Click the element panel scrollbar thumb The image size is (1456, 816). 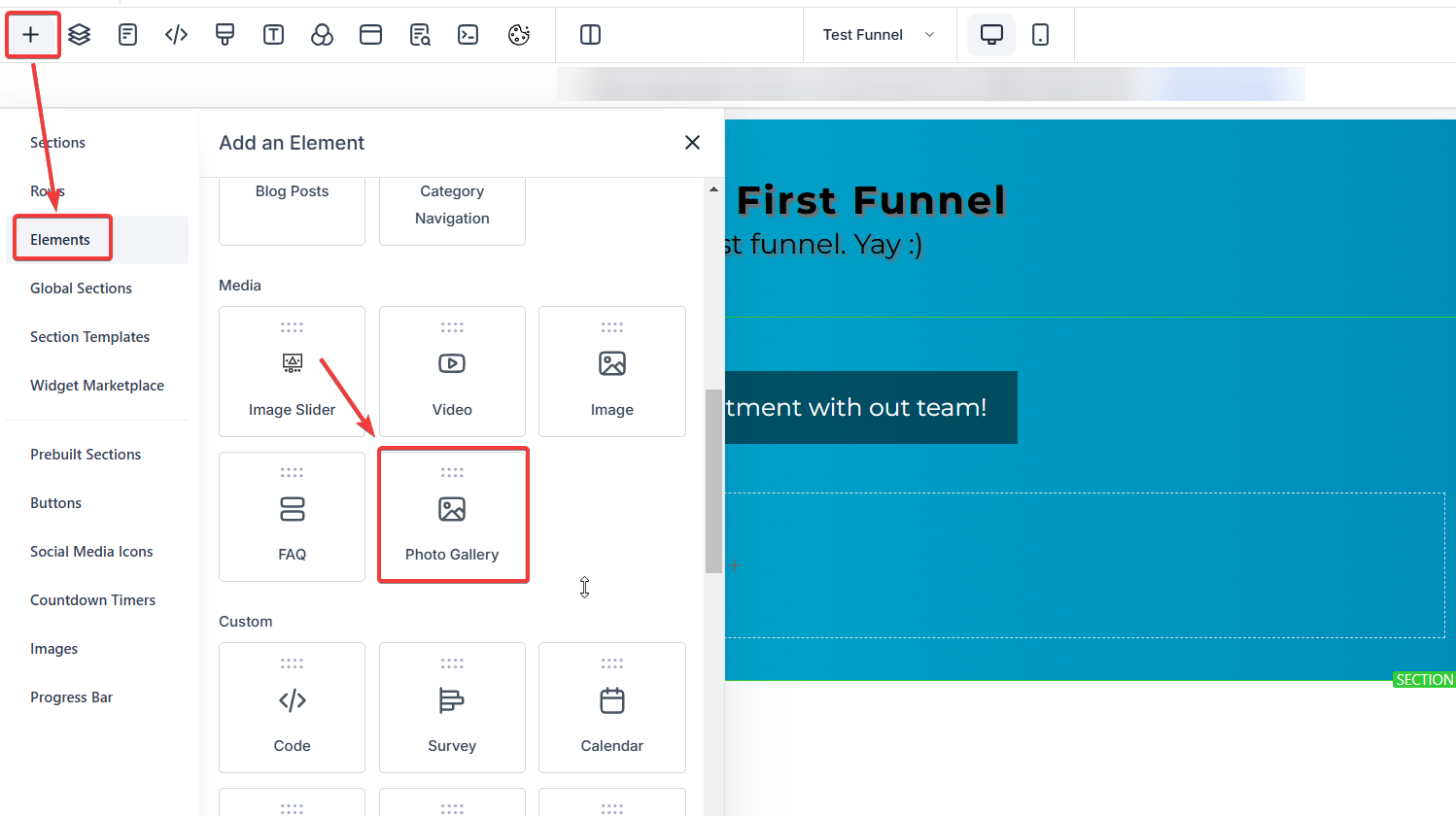pyautogui.click(x=713, y=481)
